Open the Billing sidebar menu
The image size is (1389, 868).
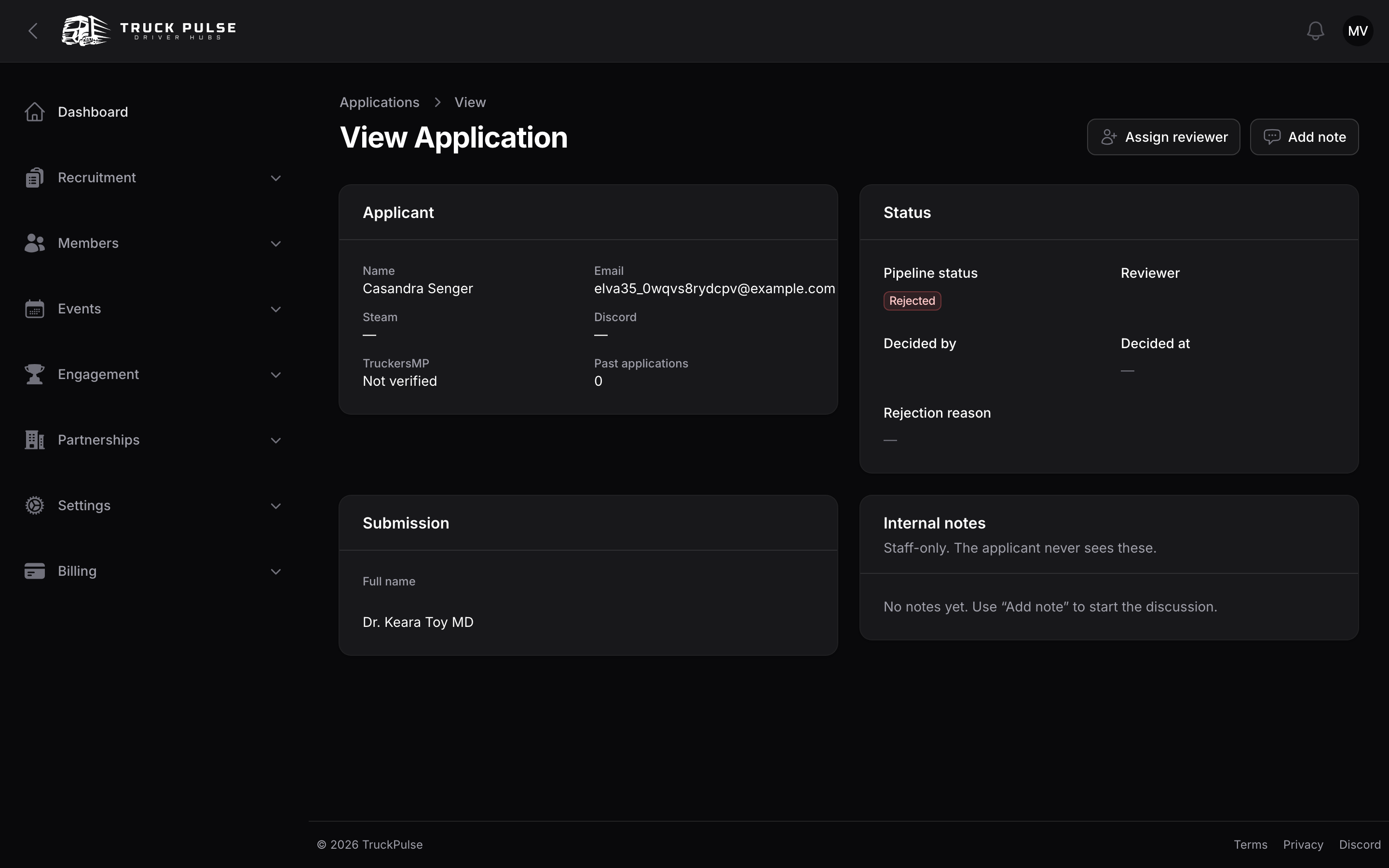[154, 571]
